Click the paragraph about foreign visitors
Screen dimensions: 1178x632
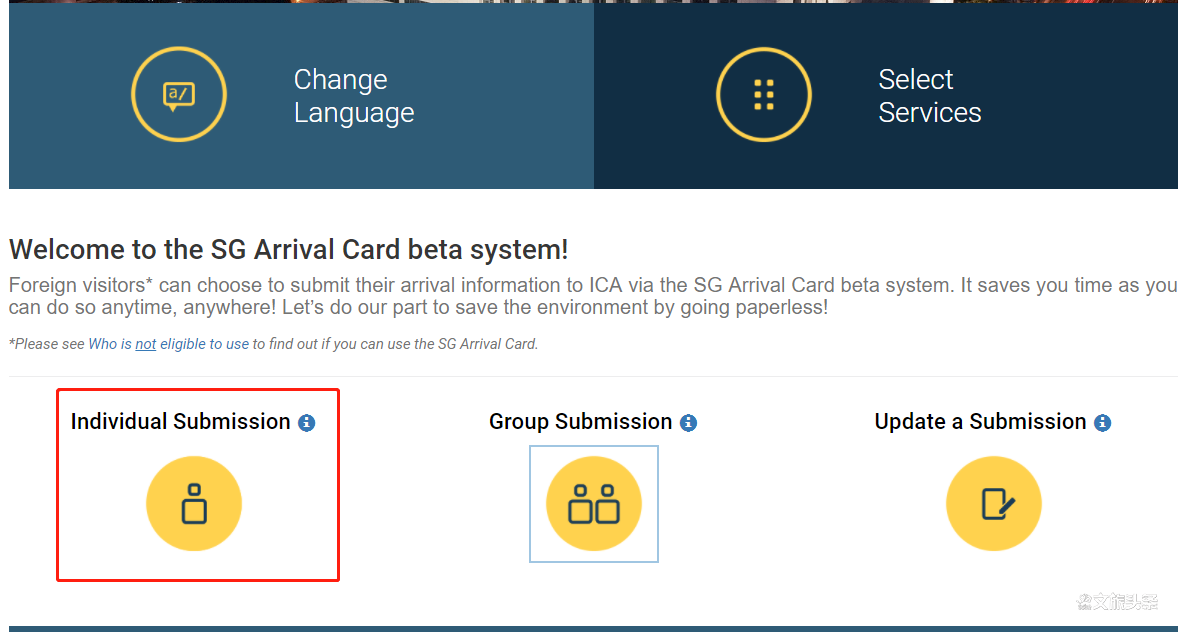coord(593,296)
